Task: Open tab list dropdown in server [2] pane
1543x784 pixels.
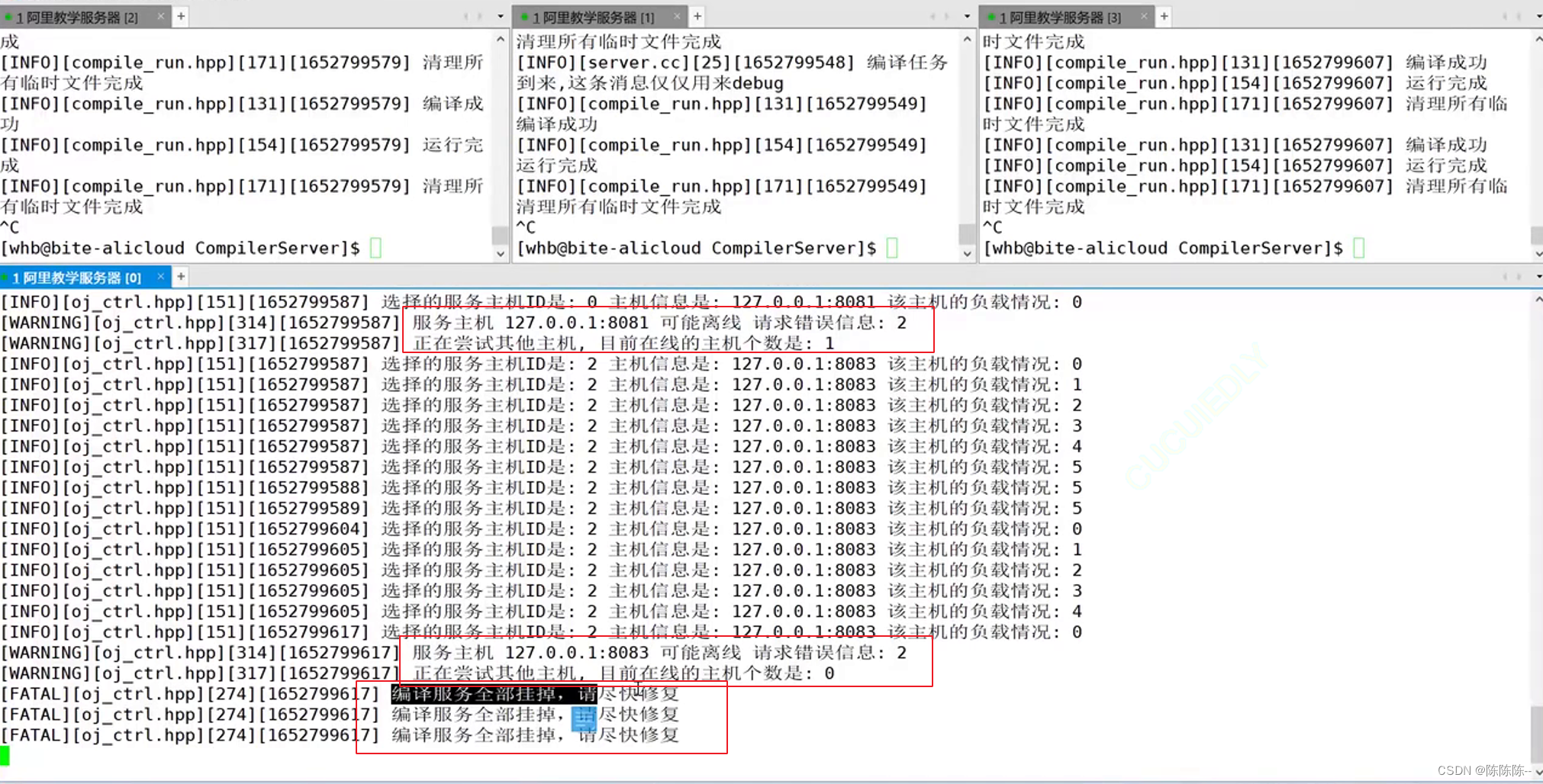Action: 501,16
